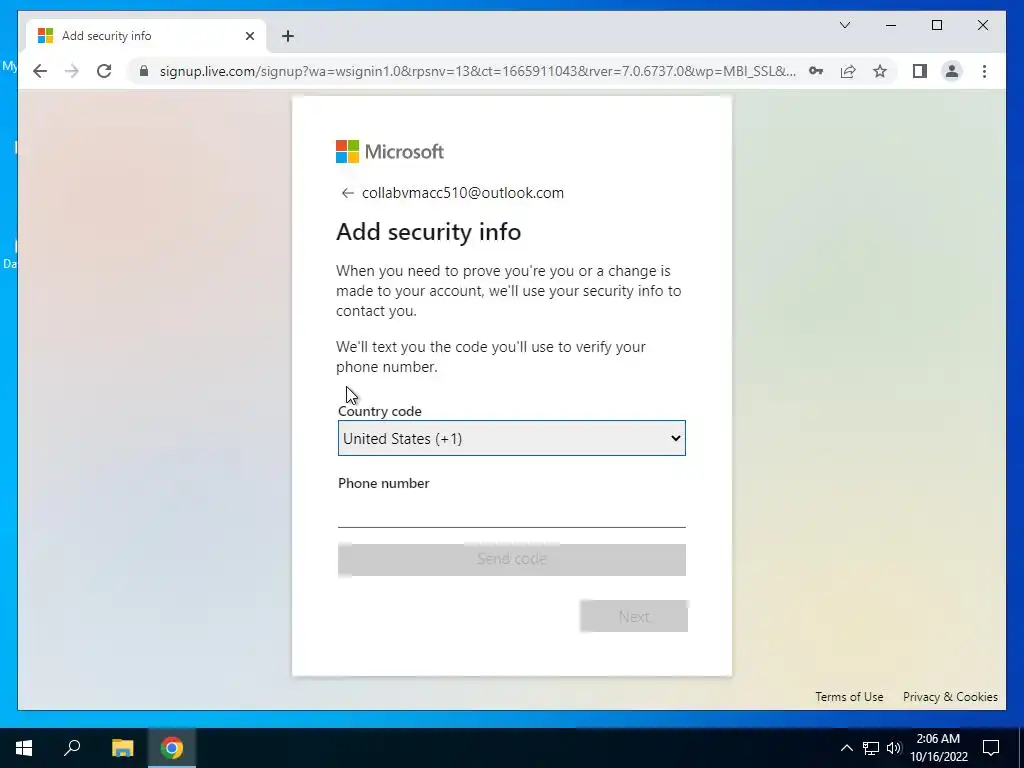Go back via arrow beside email address

click(x=347, y=193)
